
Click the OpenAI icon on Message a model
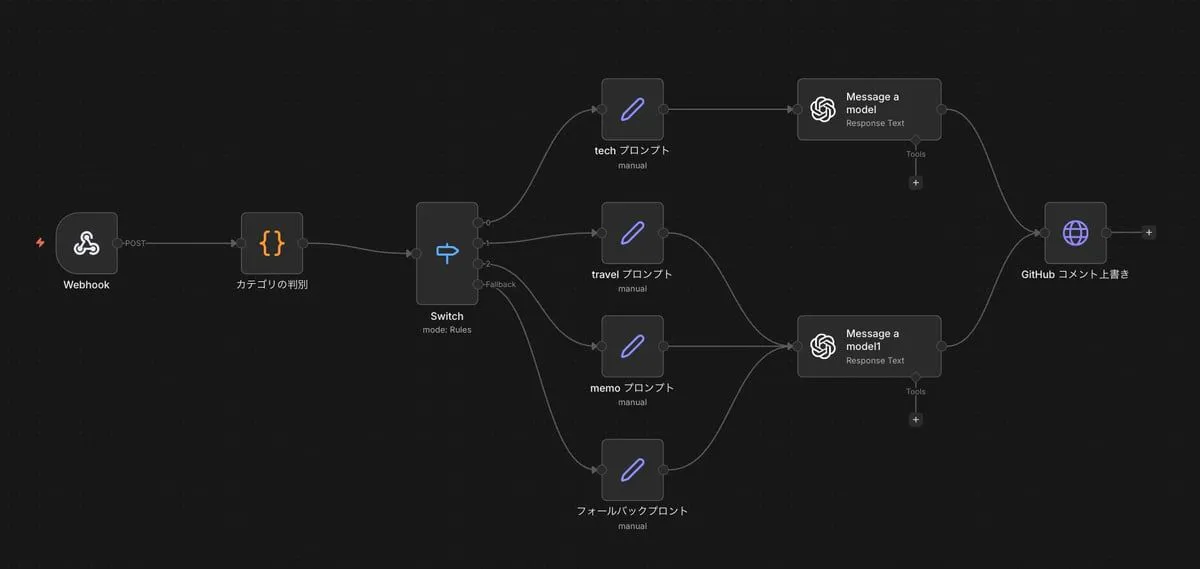click(x=823, y=109)
